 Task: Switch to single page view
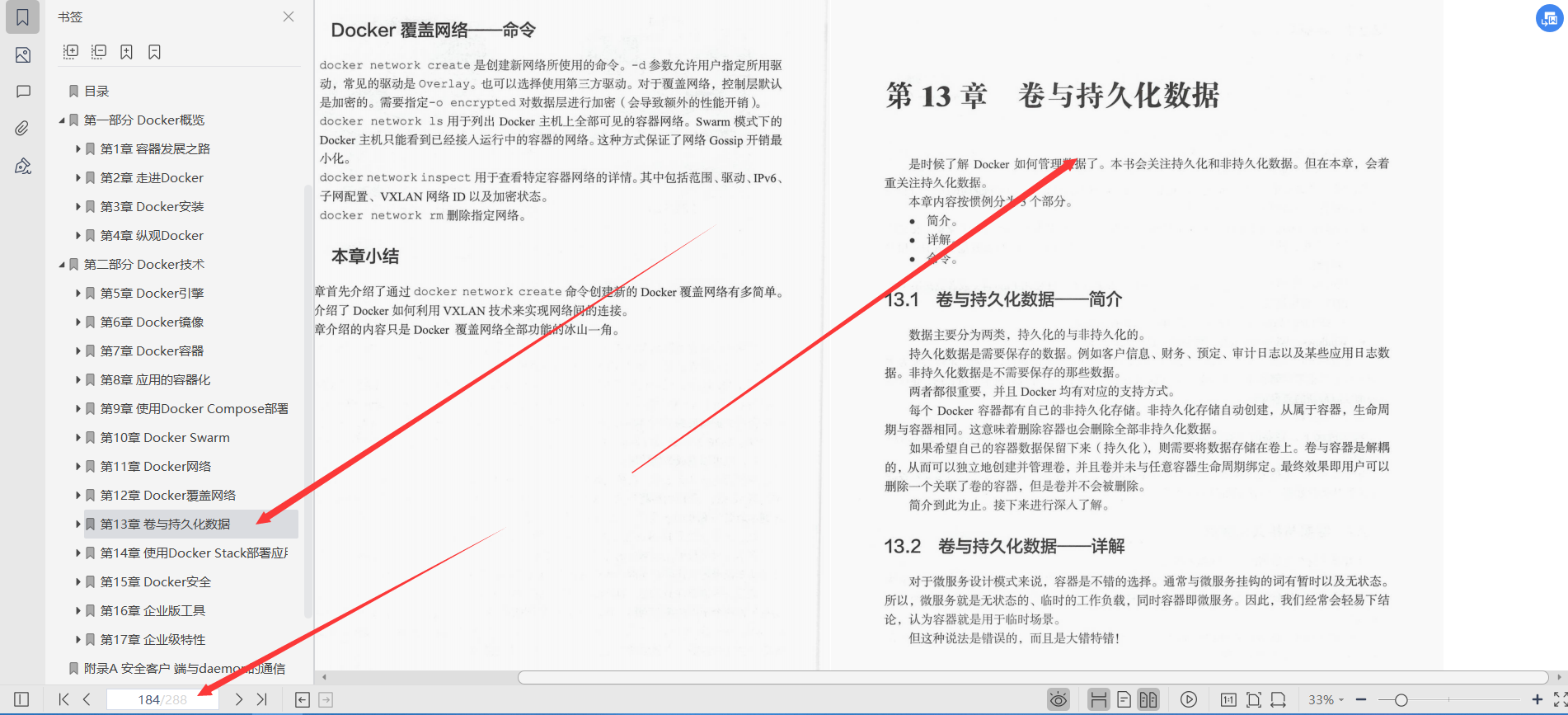click(1124, 699)
